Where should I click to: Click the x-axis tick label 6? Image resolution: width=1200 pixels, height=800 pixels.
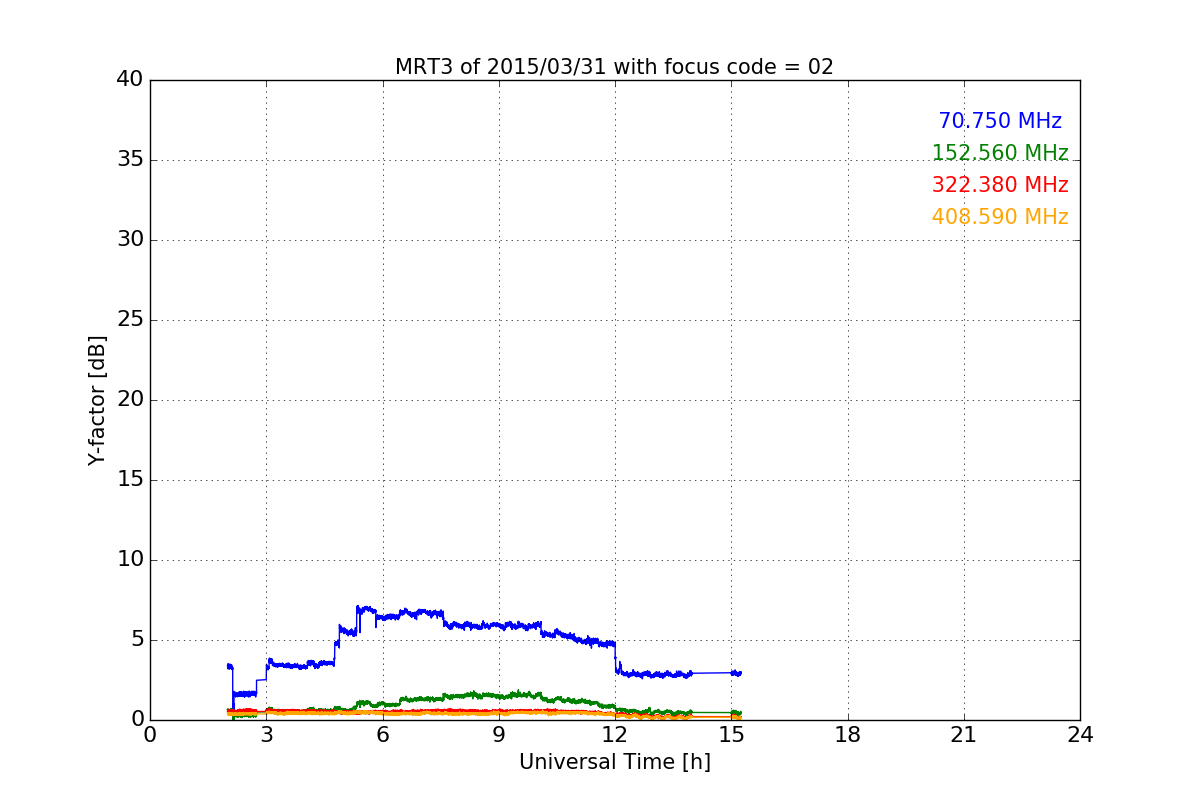tap(382, 734)
